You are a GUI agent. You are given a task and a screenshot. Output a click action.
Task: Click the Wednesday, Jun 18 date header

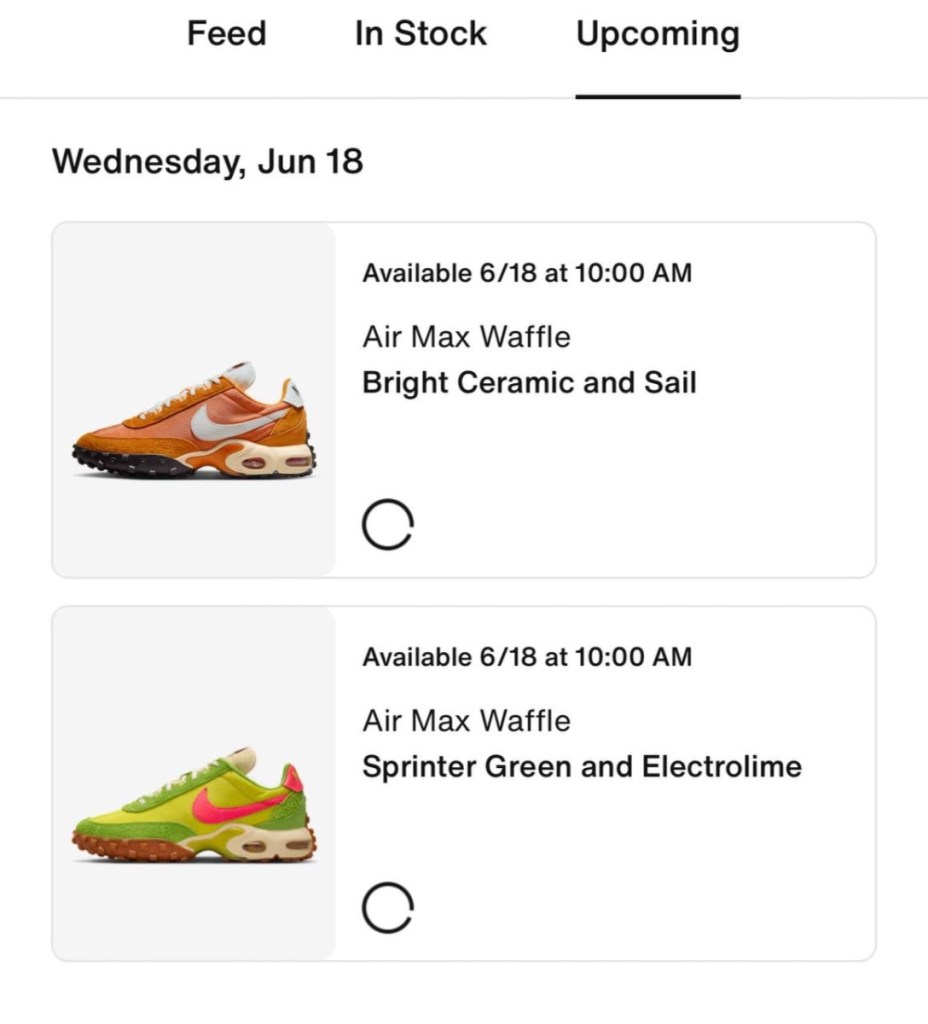(207, 161)
